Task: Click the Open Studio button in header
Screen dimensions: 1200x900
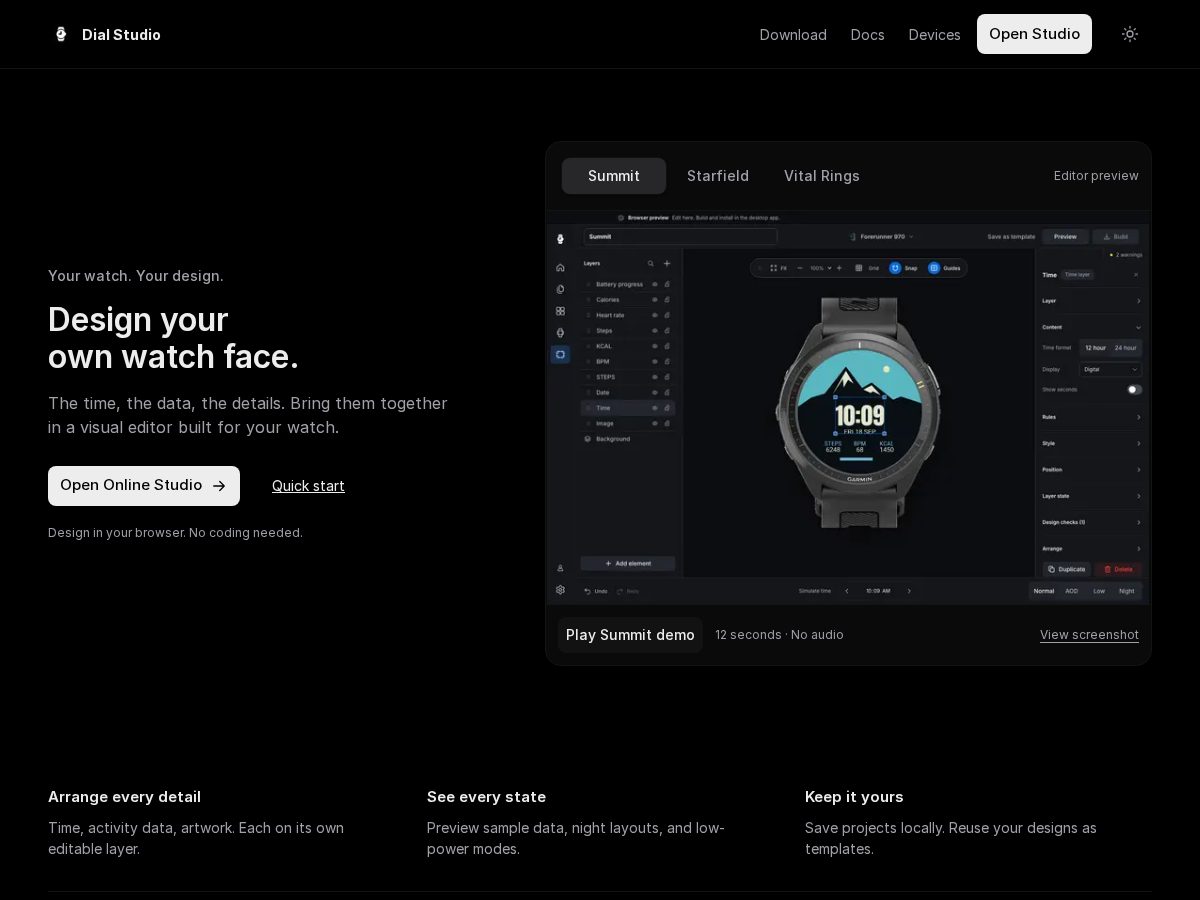Action: coord(1034,34)
